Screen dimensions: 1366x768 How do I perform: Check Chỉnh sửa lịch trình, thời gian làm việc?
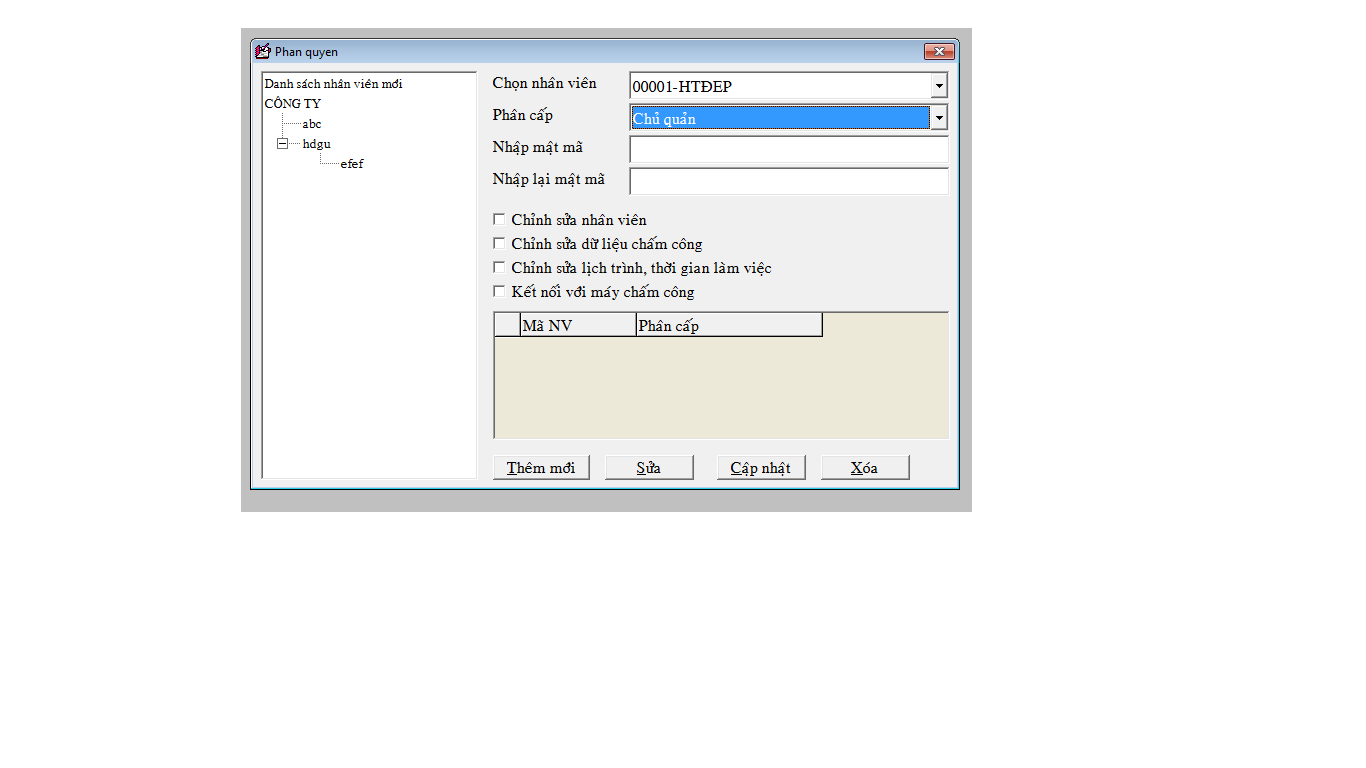point(500,267)
